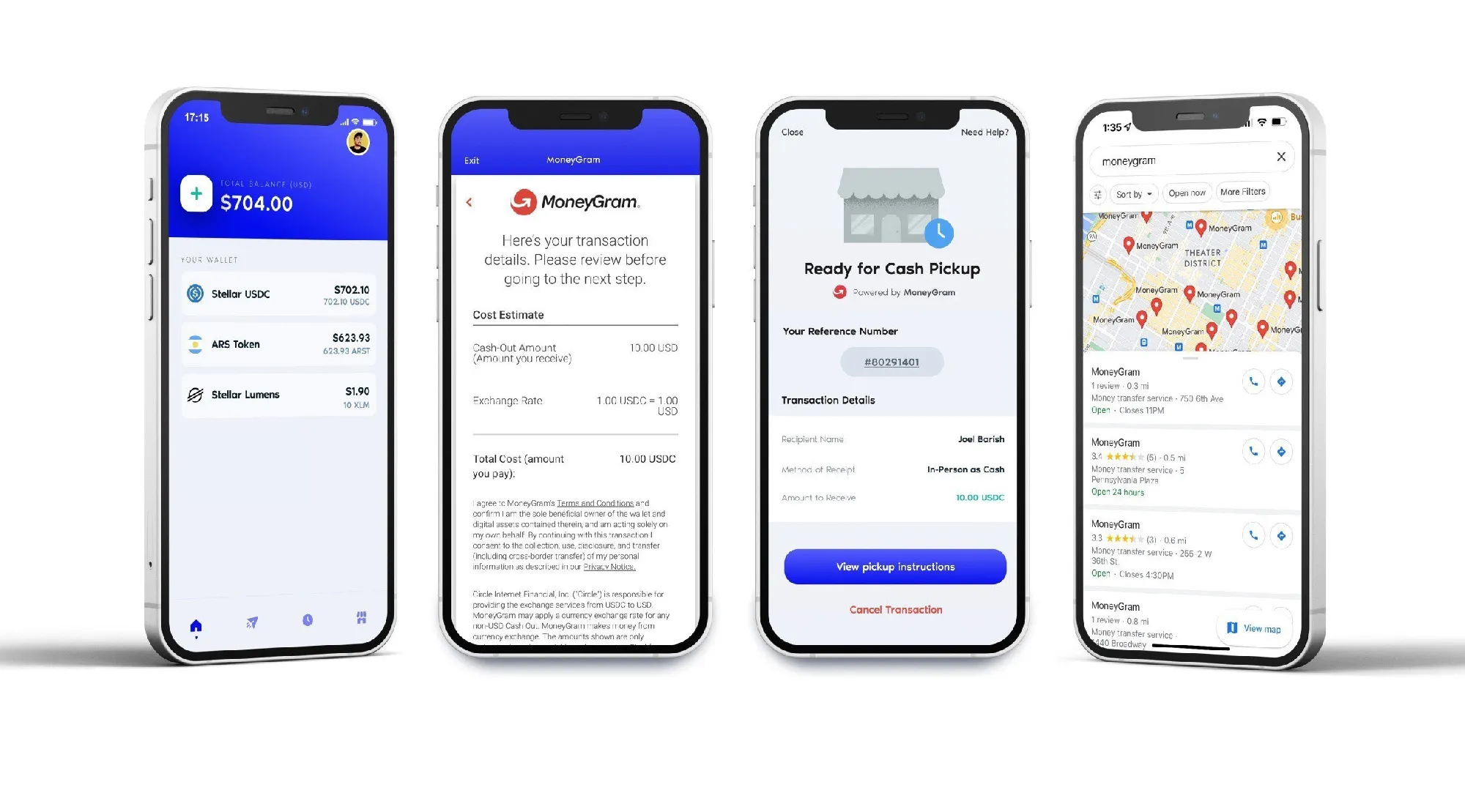This screenshot has width=1465, height=812.
Task: Tap Cancel Transaction link
Action: pyautogui.click(x=895, y=609)
